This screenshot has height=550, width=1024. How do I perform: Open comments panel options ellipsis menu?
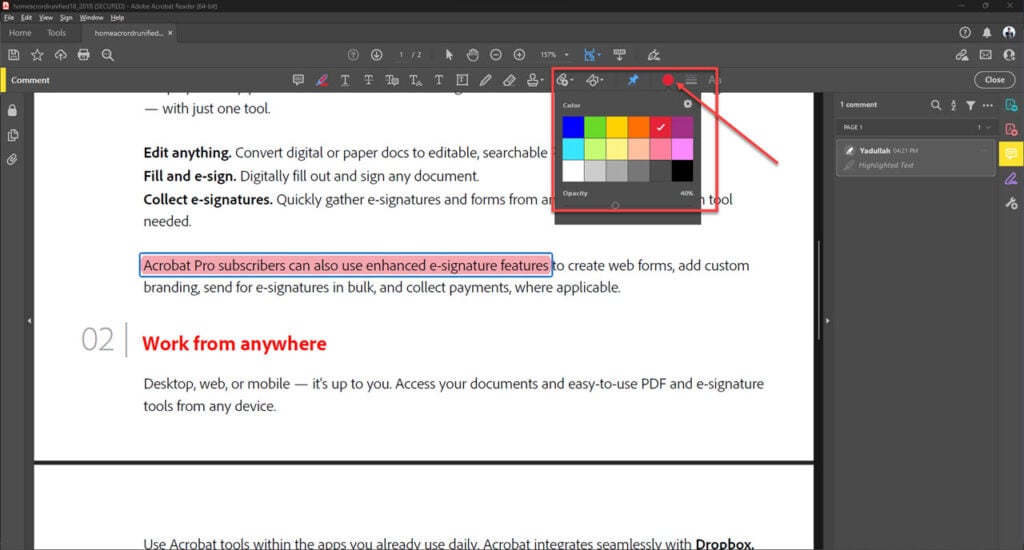tap(987, 105)
